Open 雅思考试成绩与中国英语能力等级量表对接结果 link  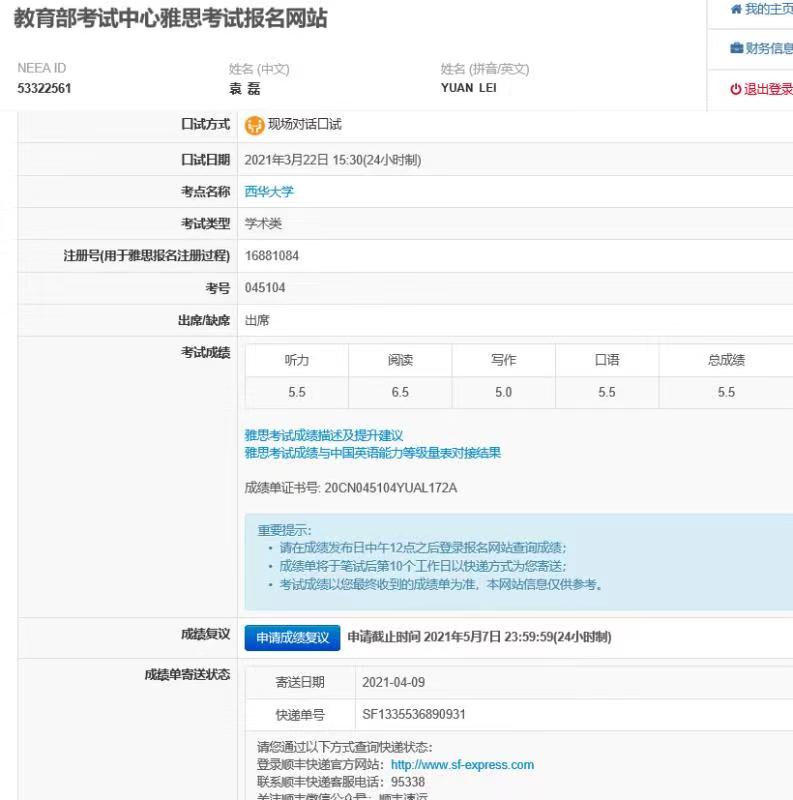373,453
